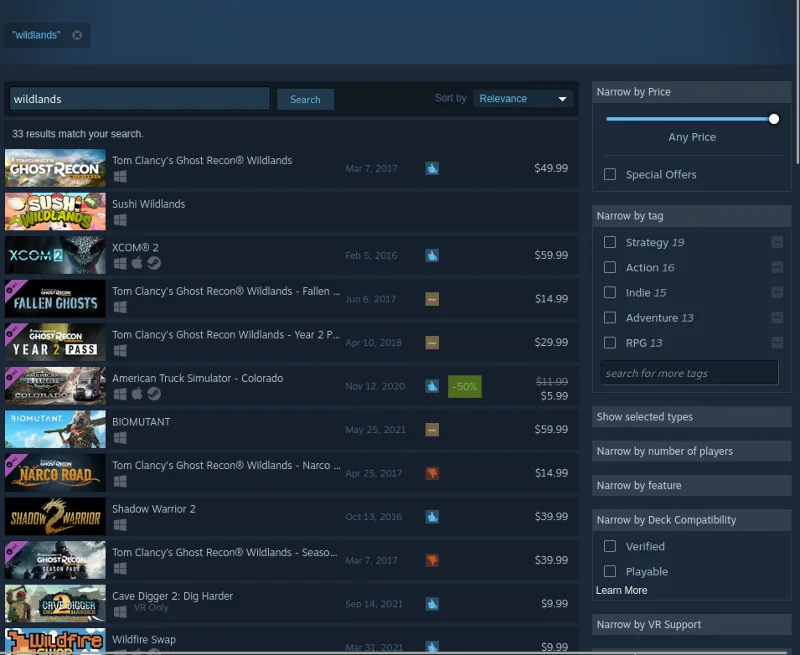Click the Shadow Warrior 2 thumbnail image
The height and width of the screenshot is (655, 800).
pyautogui.click(x=55, y=517)
